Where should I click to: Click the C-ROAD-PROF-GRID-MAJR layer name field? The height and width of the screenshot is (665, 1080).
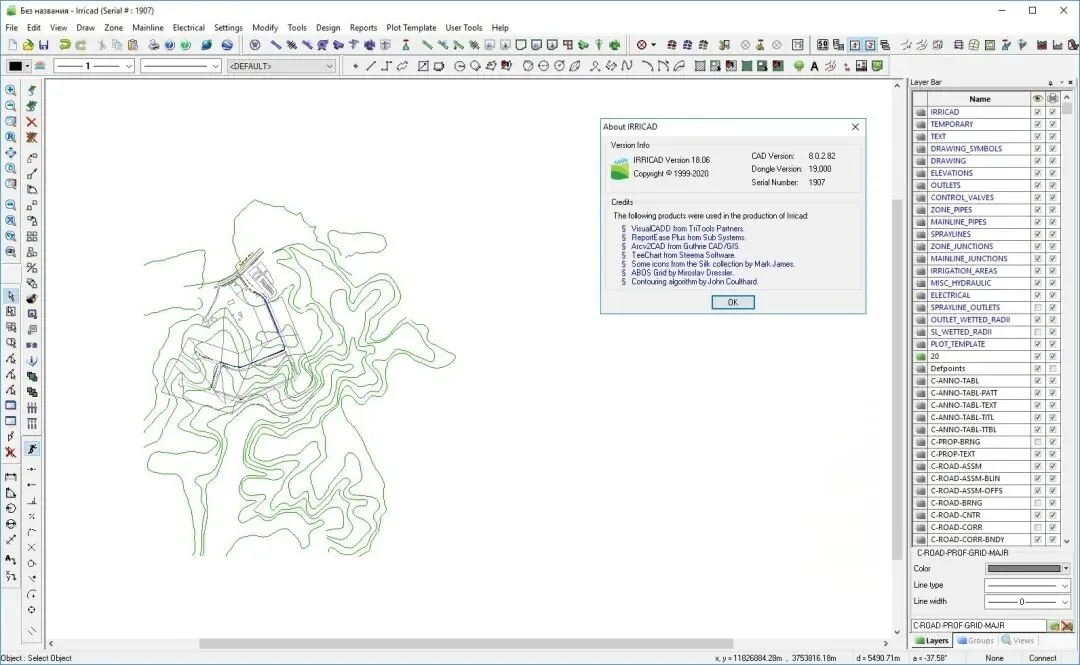979,625
